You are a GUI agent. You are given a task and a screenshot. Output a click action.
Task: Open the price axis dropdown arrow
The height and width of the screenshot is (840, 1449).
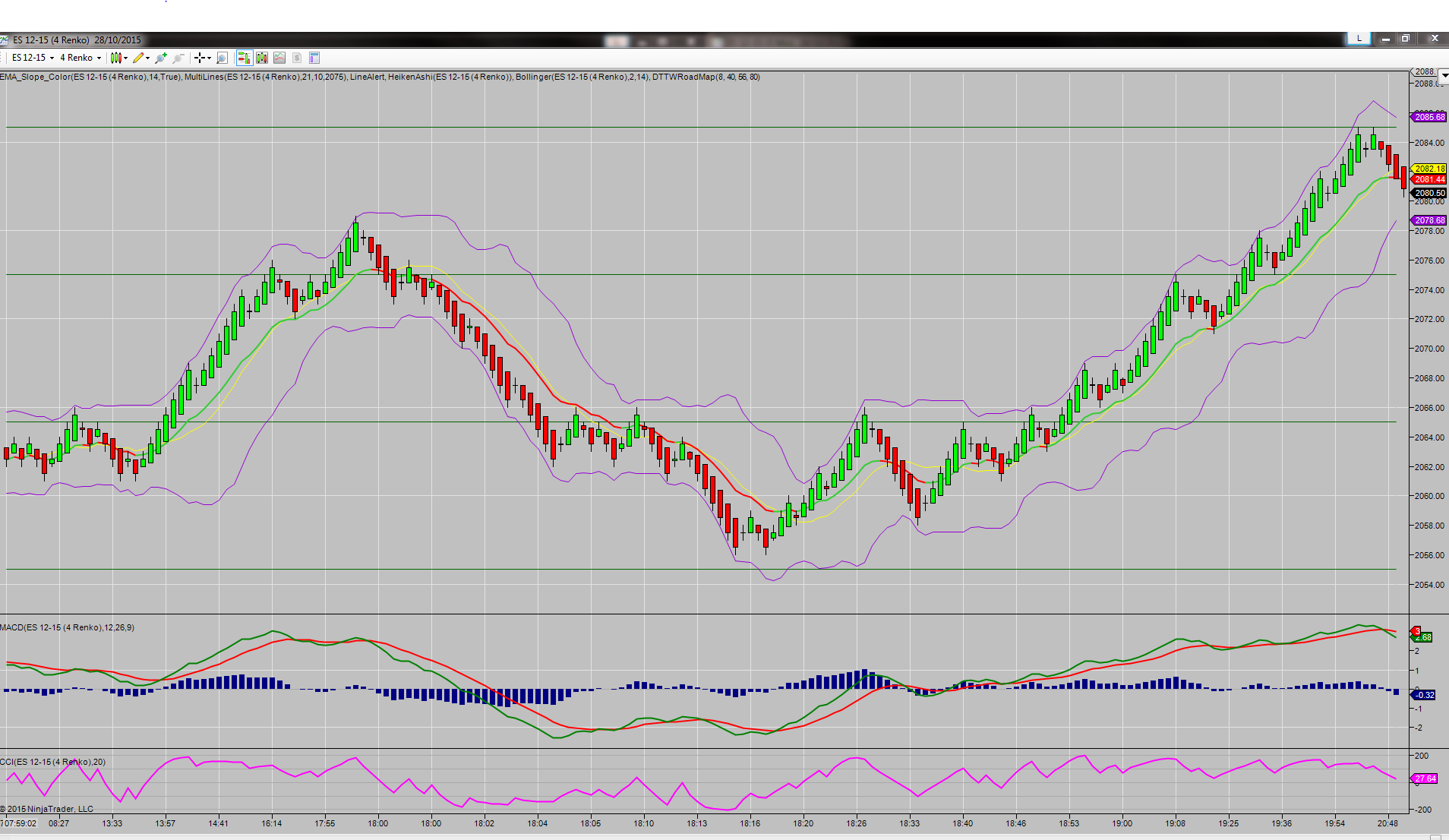click(x=1444, y=75)
